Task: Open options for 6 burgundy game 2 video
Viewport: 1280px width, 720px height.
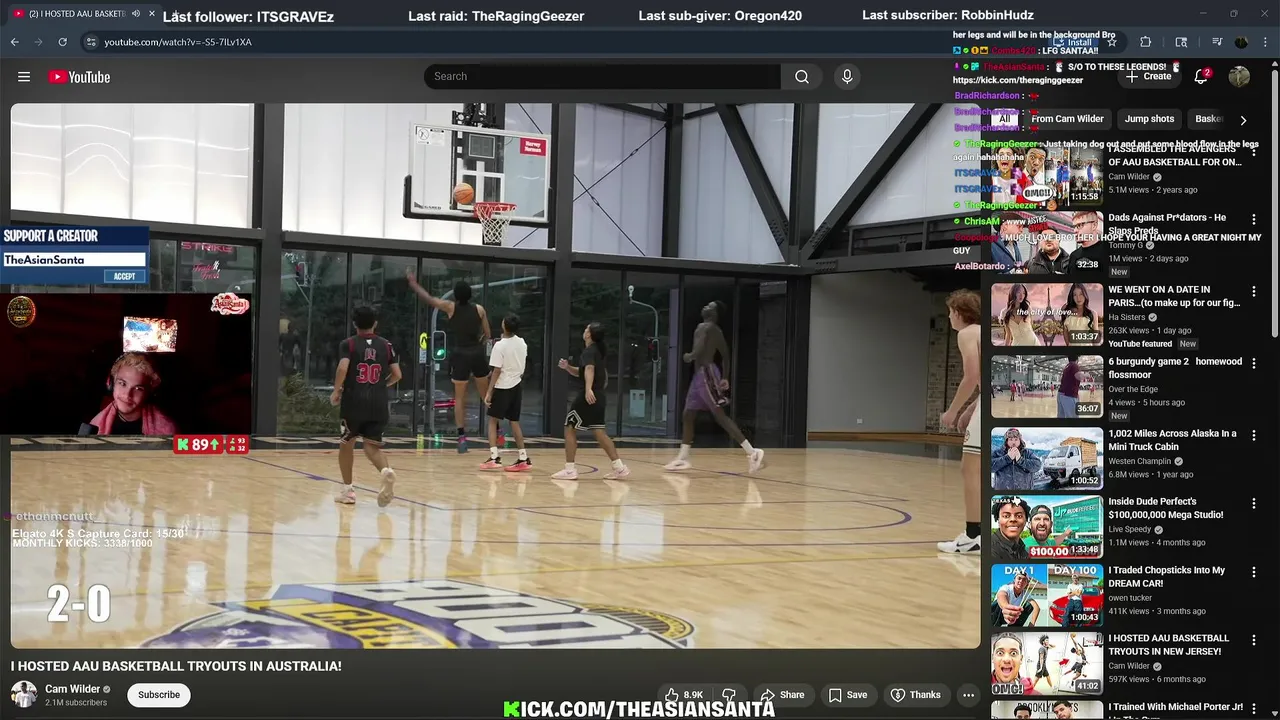Action: [1254, 363]
